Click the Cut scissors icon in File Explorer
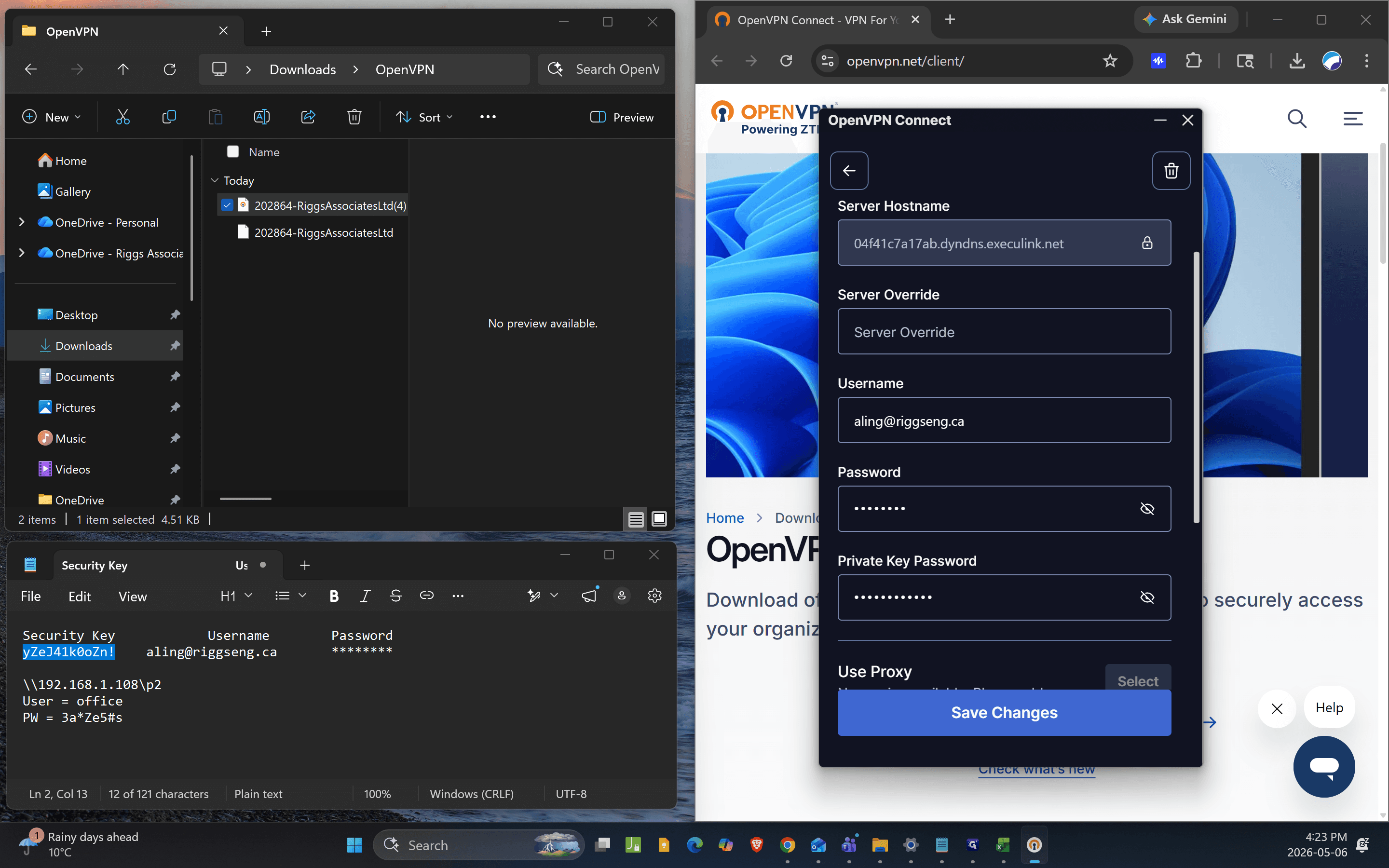 (x=123, y=117)
